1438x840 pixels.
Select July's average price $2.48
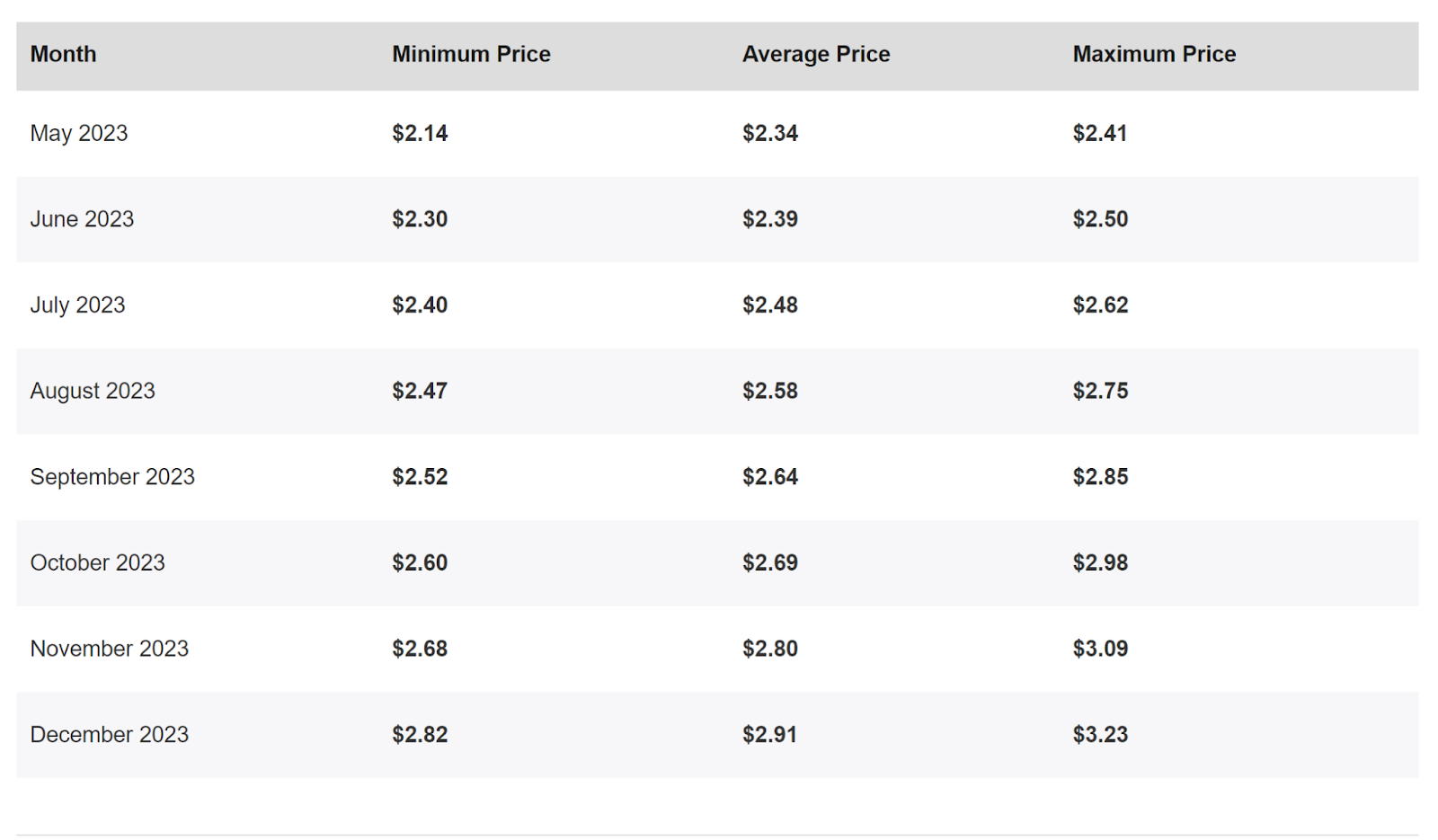pyautogui.click(x=770, y=305)
